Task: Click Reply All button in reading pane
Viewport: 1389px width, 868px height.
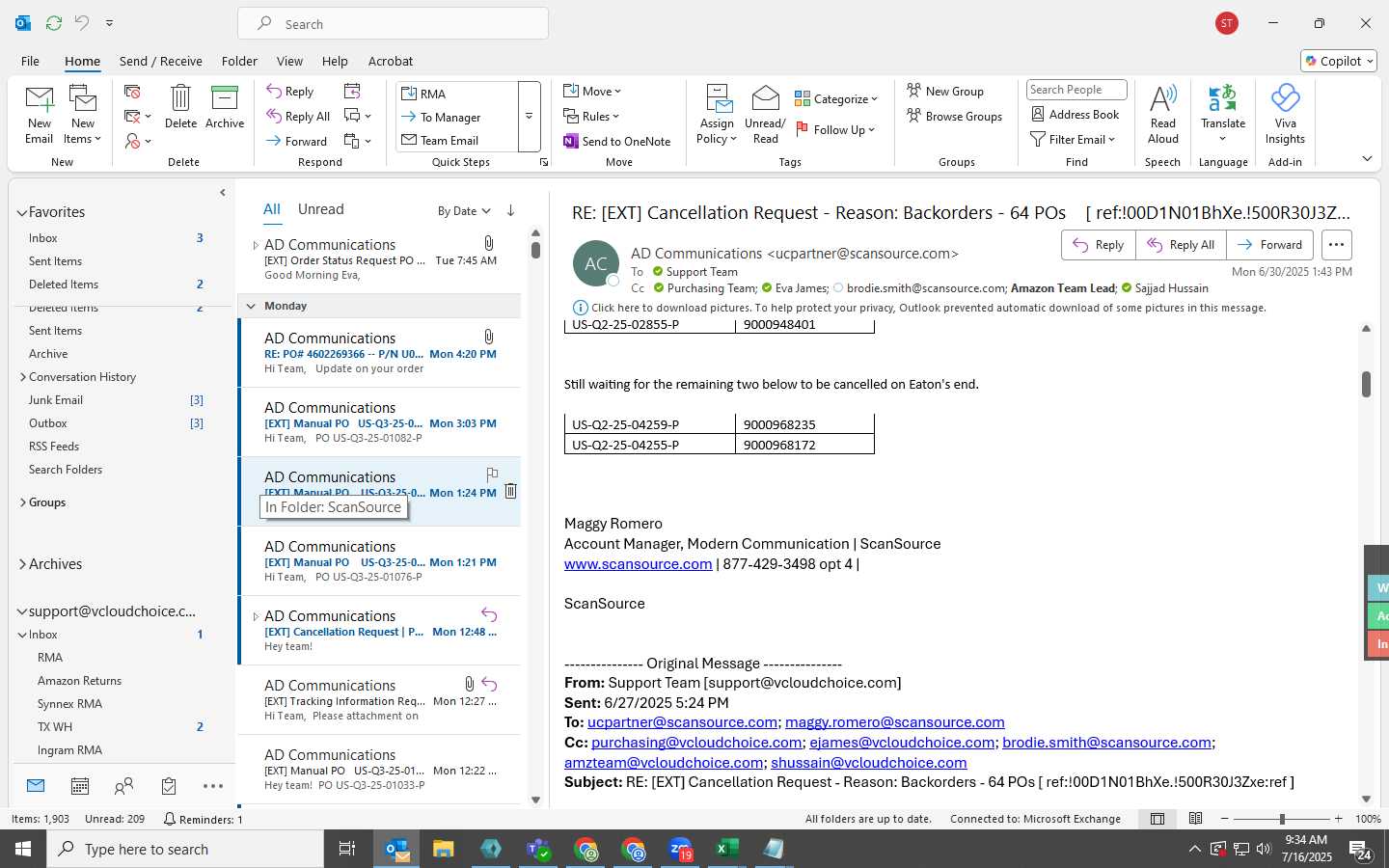Action: [1181, 245]
